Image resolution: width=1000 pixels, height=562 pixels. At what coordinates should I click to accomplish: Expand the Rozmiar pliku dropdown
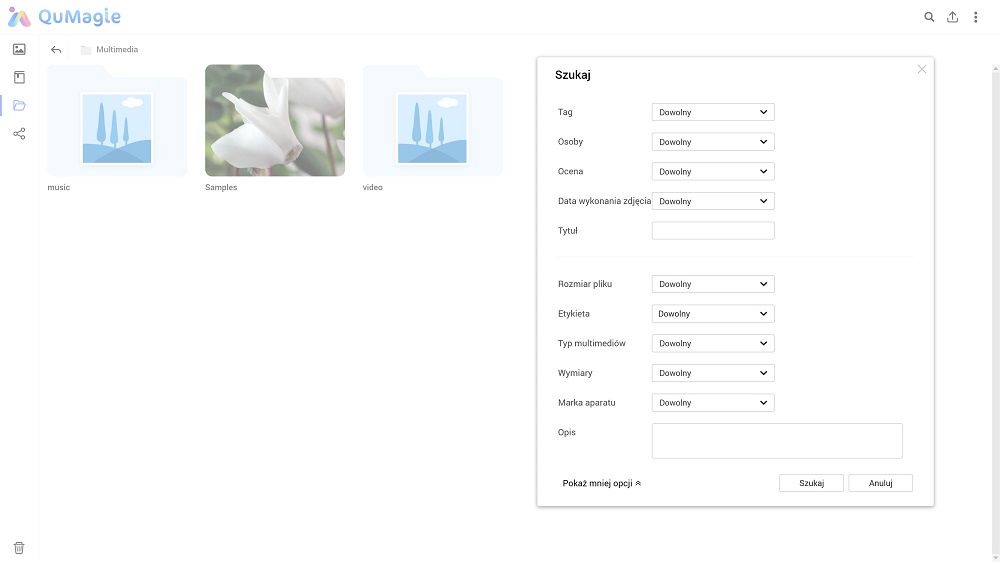pos(713,284)
